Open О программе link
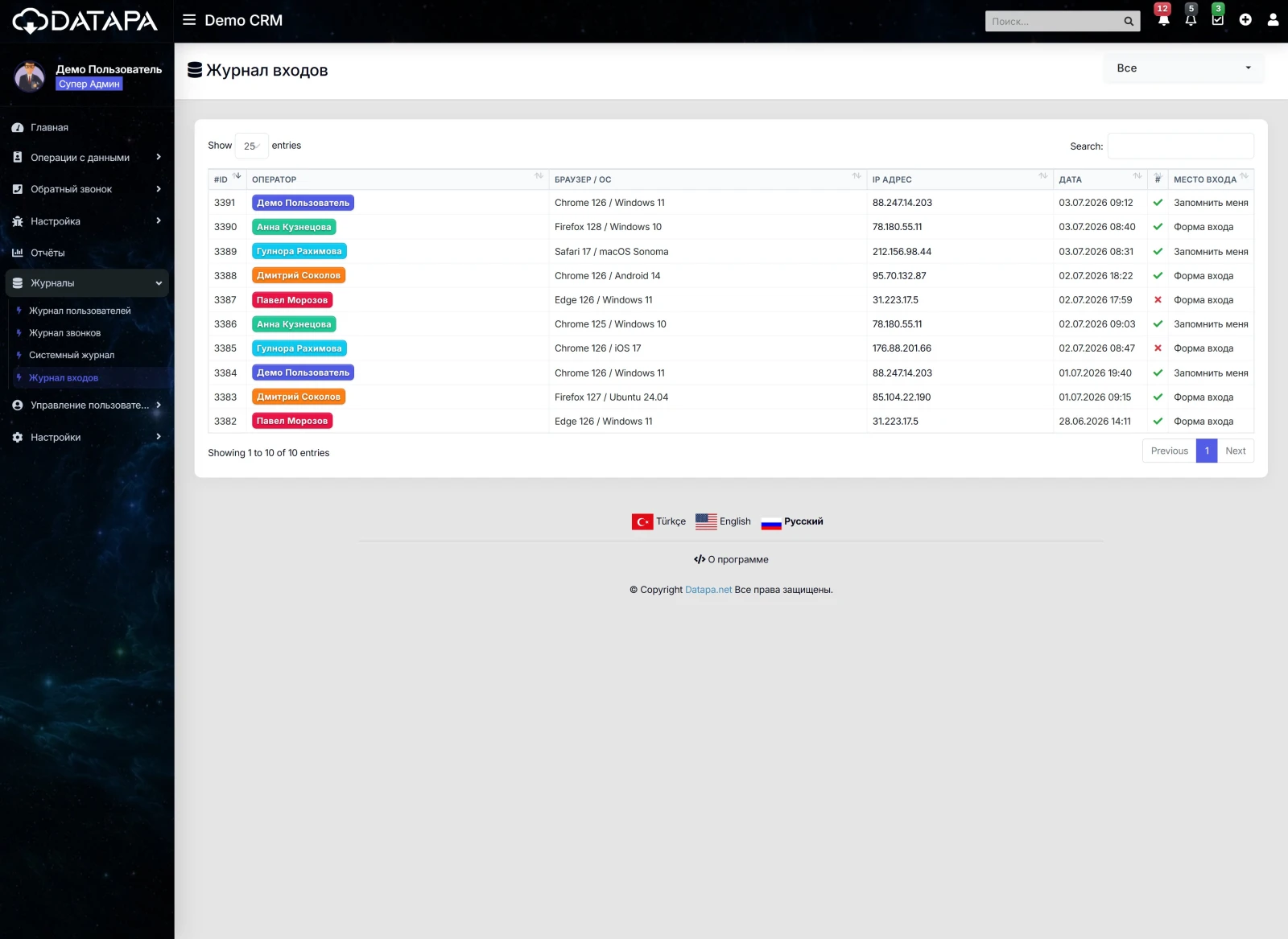The image size is (1288, 939). pos(731,559)
